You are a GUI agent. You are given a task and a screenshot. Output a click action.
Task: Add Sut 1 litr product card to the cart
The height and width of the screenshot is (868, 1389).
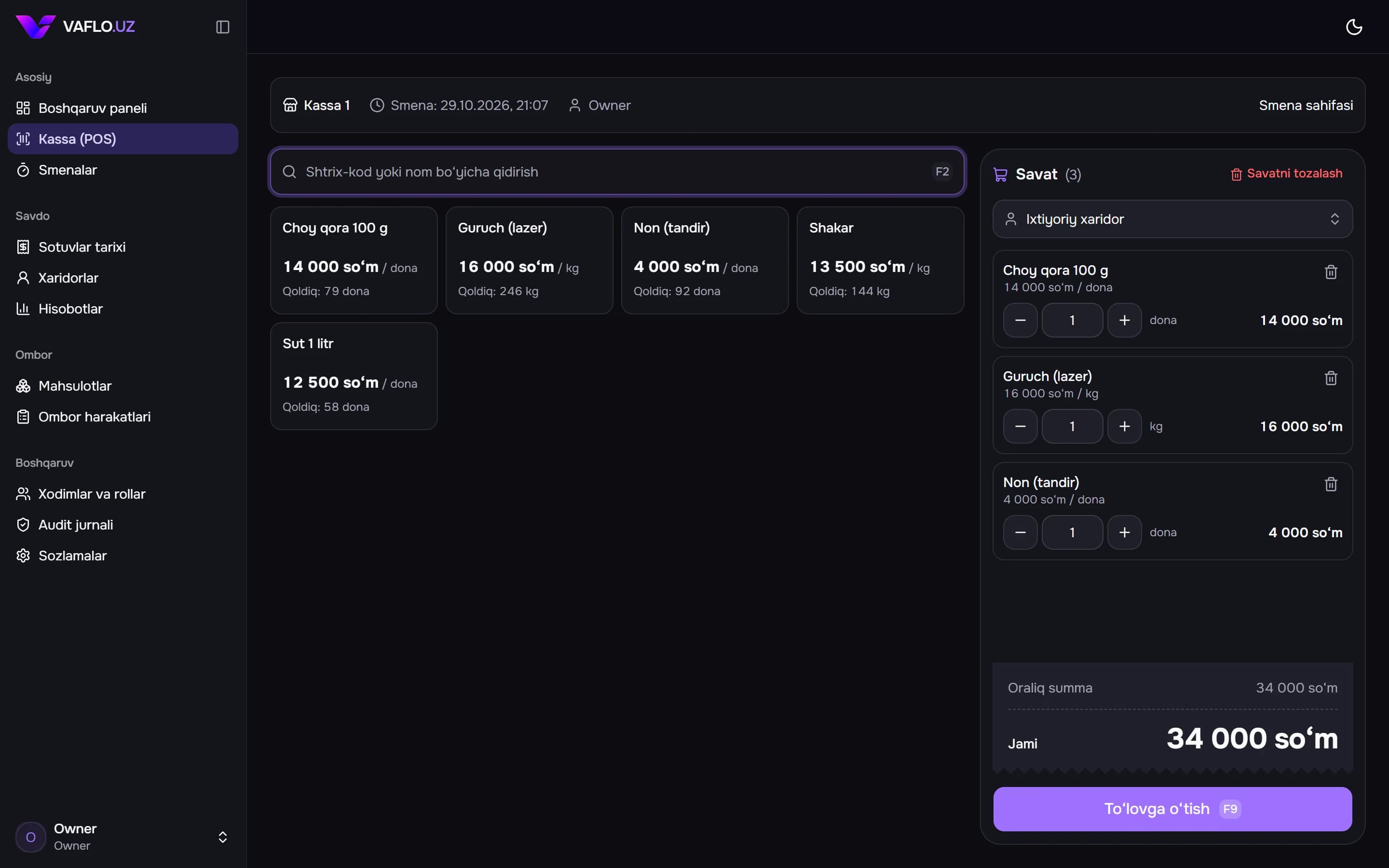(x=354, y=376)
